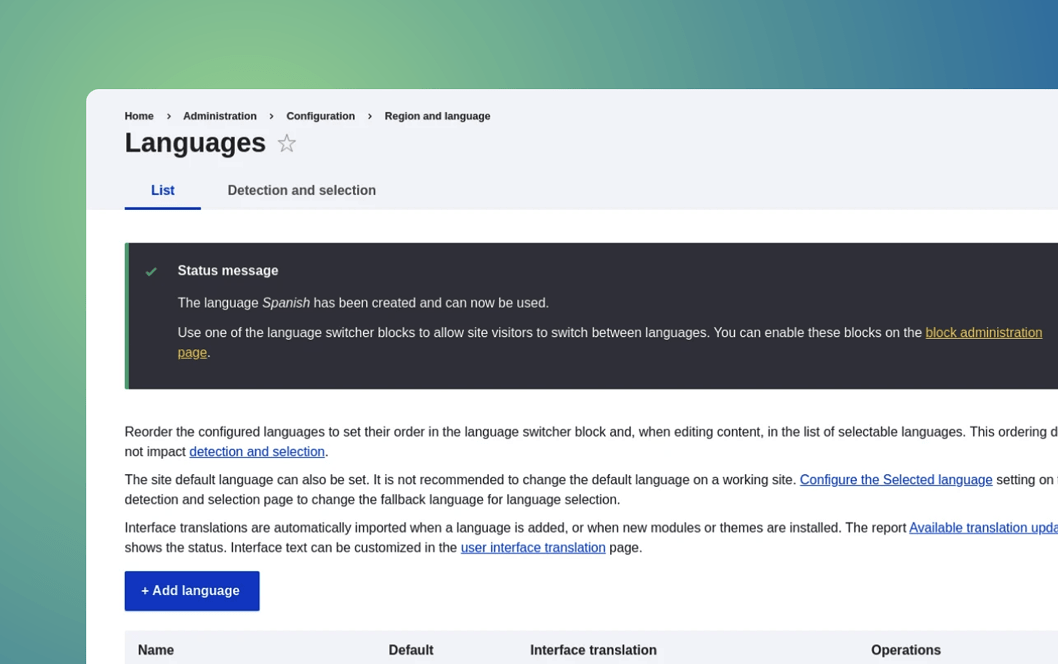1058x664 pixels.
Task: Visit the user interface translation link
Action: coord(533,548)
